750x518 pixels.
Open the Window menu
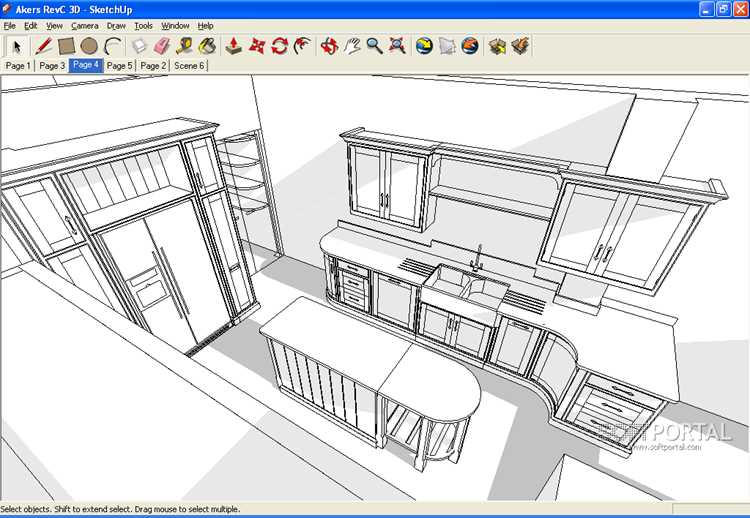(x=175, y=26)
